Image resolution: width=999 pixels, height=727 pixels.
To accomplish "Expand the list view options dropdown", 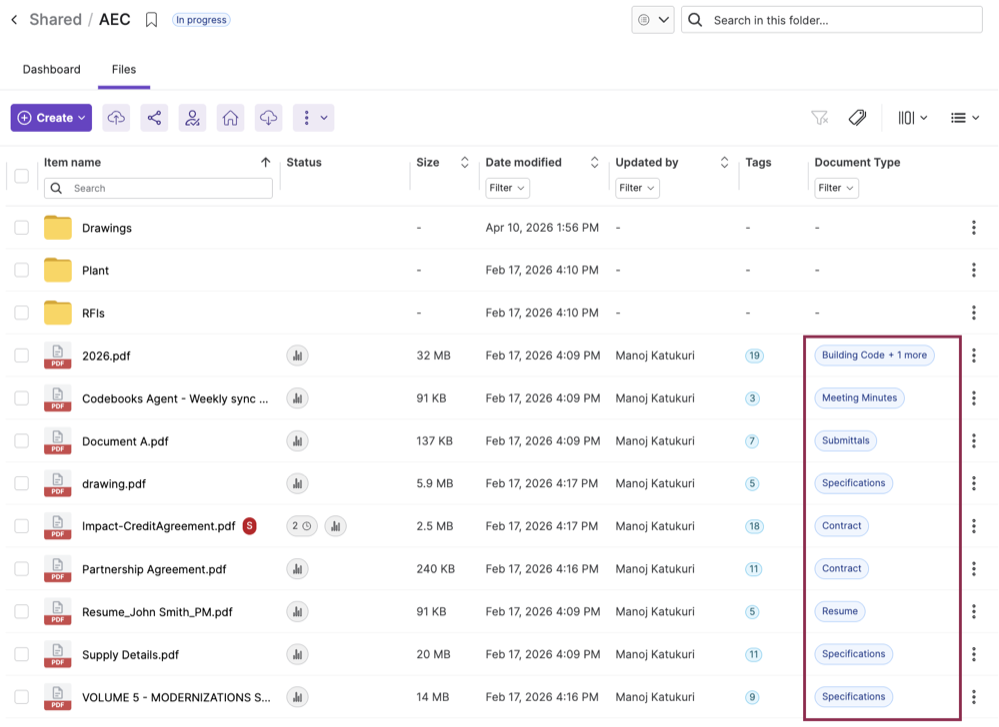I will 965,118.
